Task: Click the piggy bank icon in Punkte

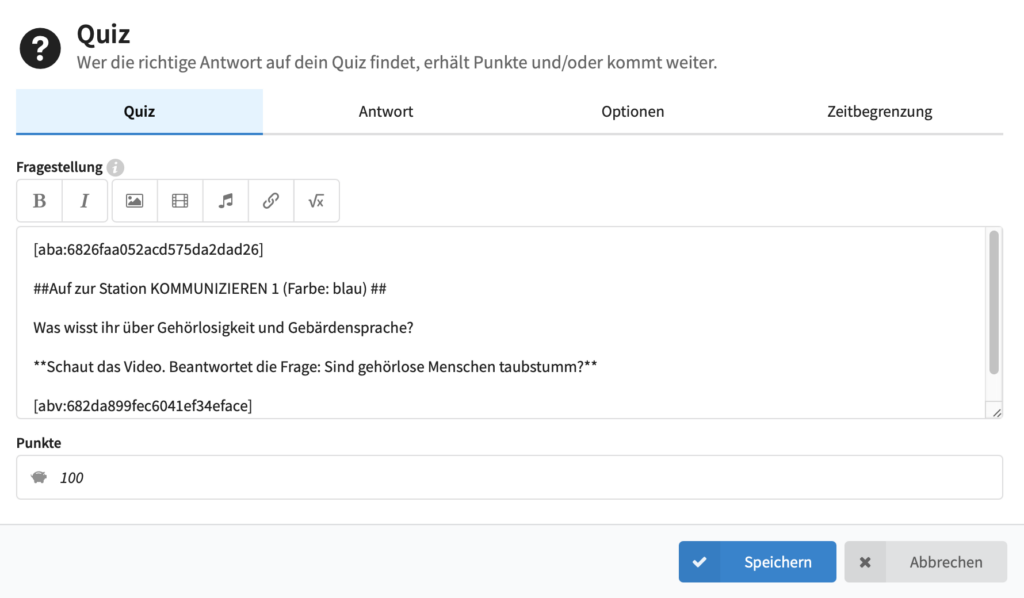Action: click(x=39, y=478)
